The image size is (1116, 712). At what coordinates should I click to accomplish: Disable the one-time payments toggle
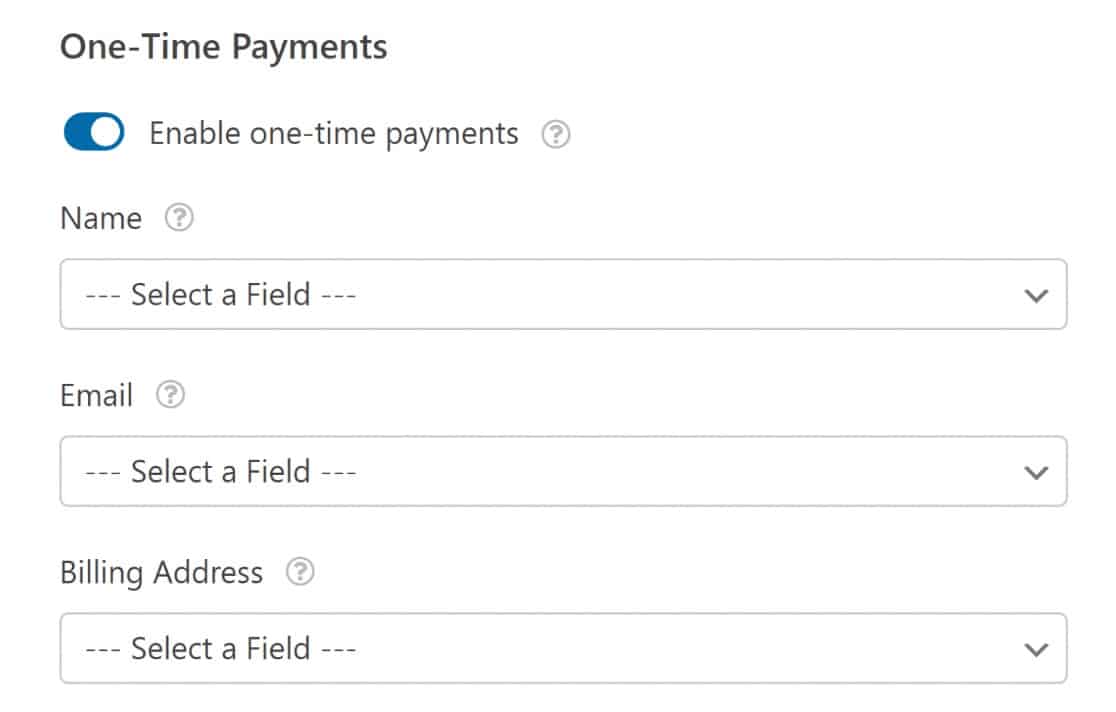93,133
